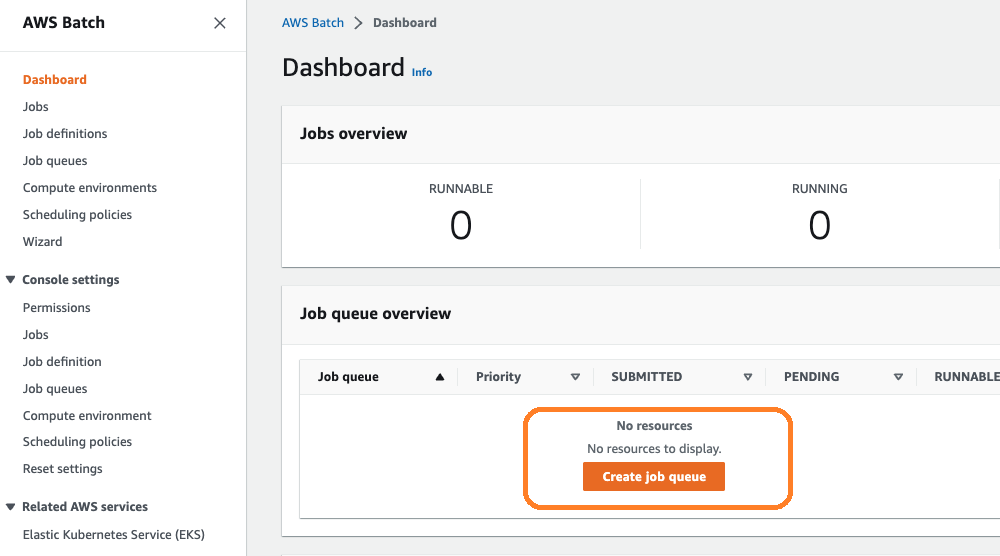The width and height of the screenshot is (1000, 556).
Task: Sort the Priority column with its arrow
Action: point(575,377)
